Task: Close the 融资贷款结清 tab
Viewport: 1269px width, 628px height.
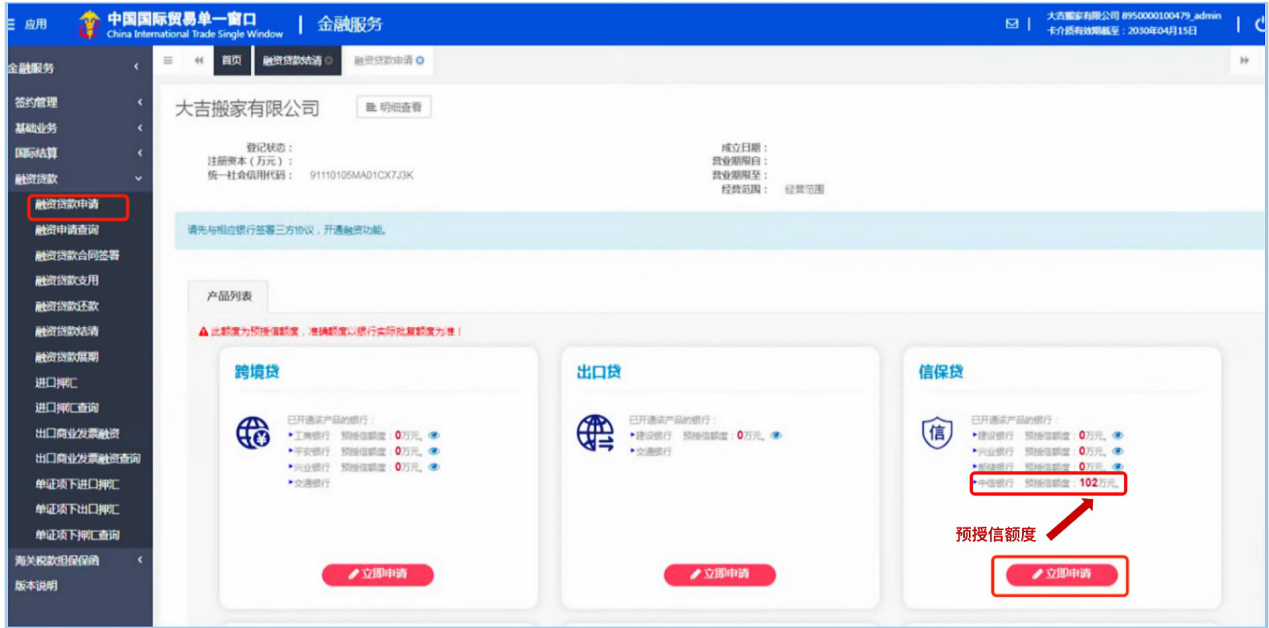Action: click(x=329, y=61)
